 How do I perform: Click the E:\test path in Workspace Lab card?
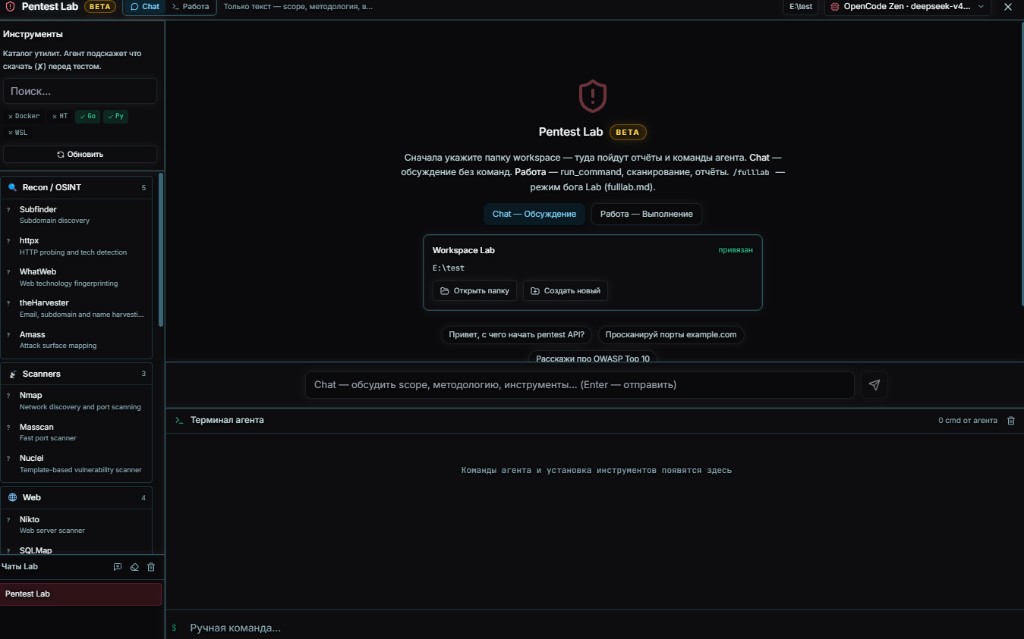click(449, 268)
